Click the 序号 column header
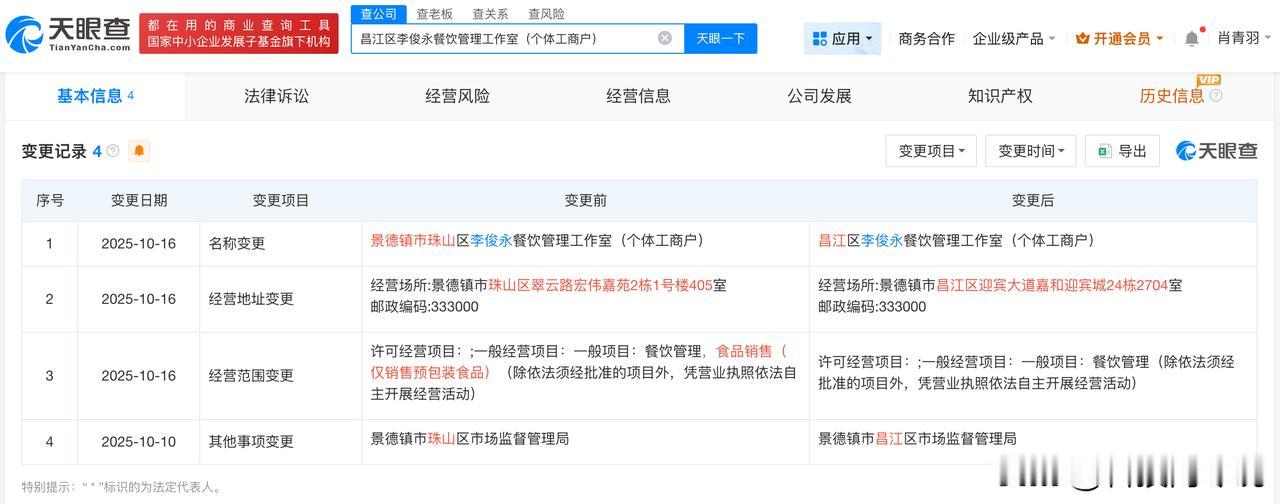 click(x=50, y=200)
